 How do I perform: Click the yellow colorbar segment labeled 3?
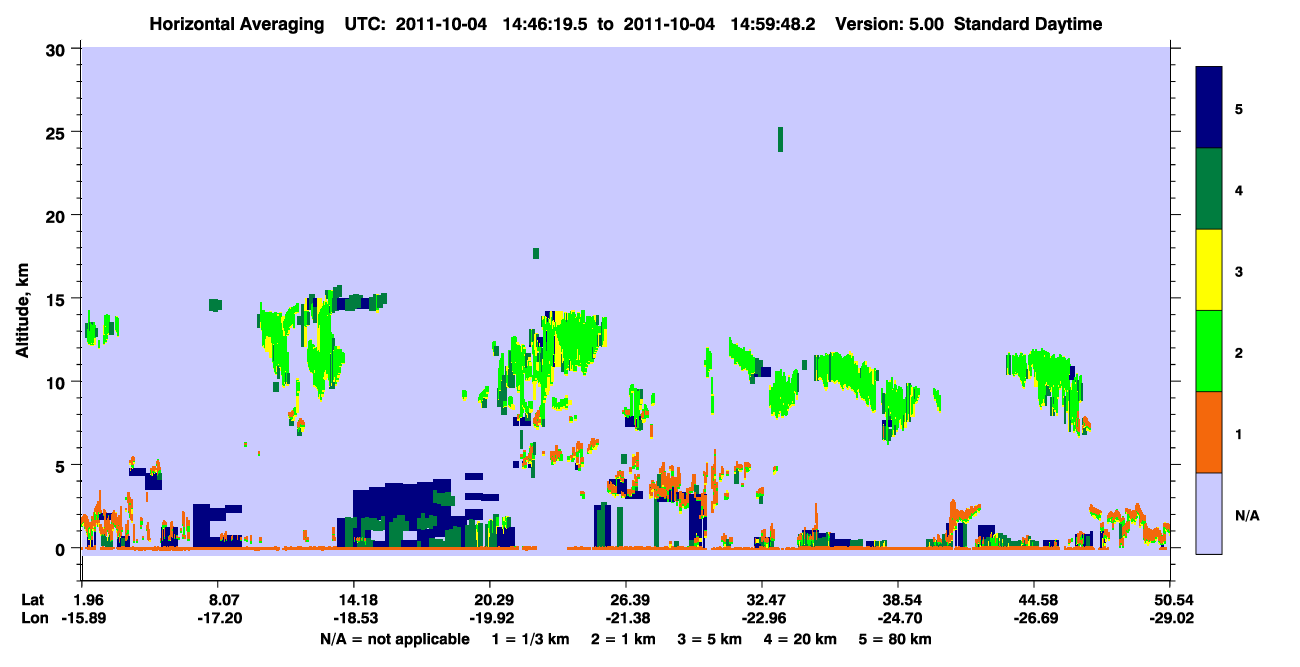(x=1209, y=270)
